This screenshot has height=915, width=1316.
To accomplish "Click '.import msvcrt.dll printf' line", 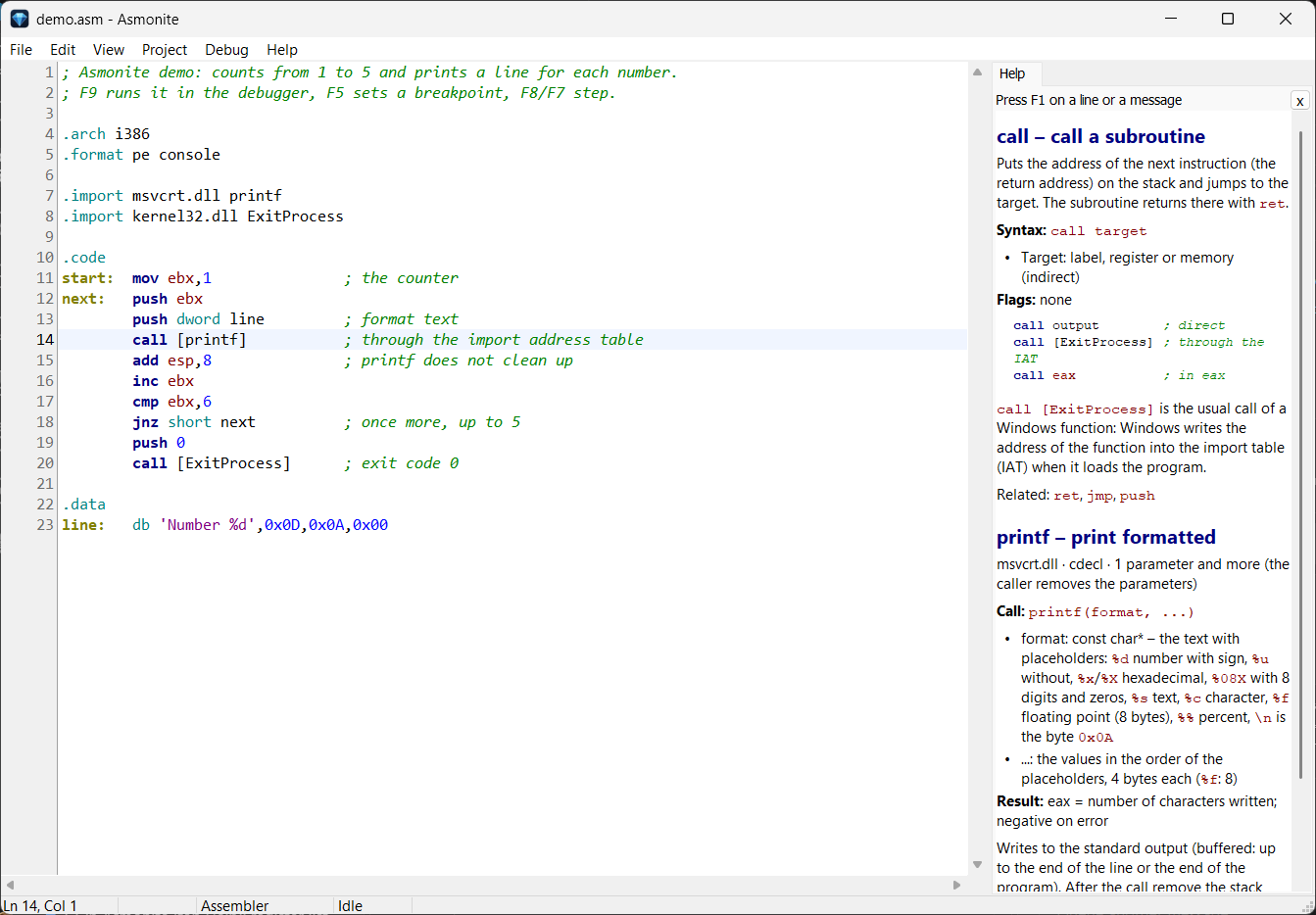I will point(172,196).
